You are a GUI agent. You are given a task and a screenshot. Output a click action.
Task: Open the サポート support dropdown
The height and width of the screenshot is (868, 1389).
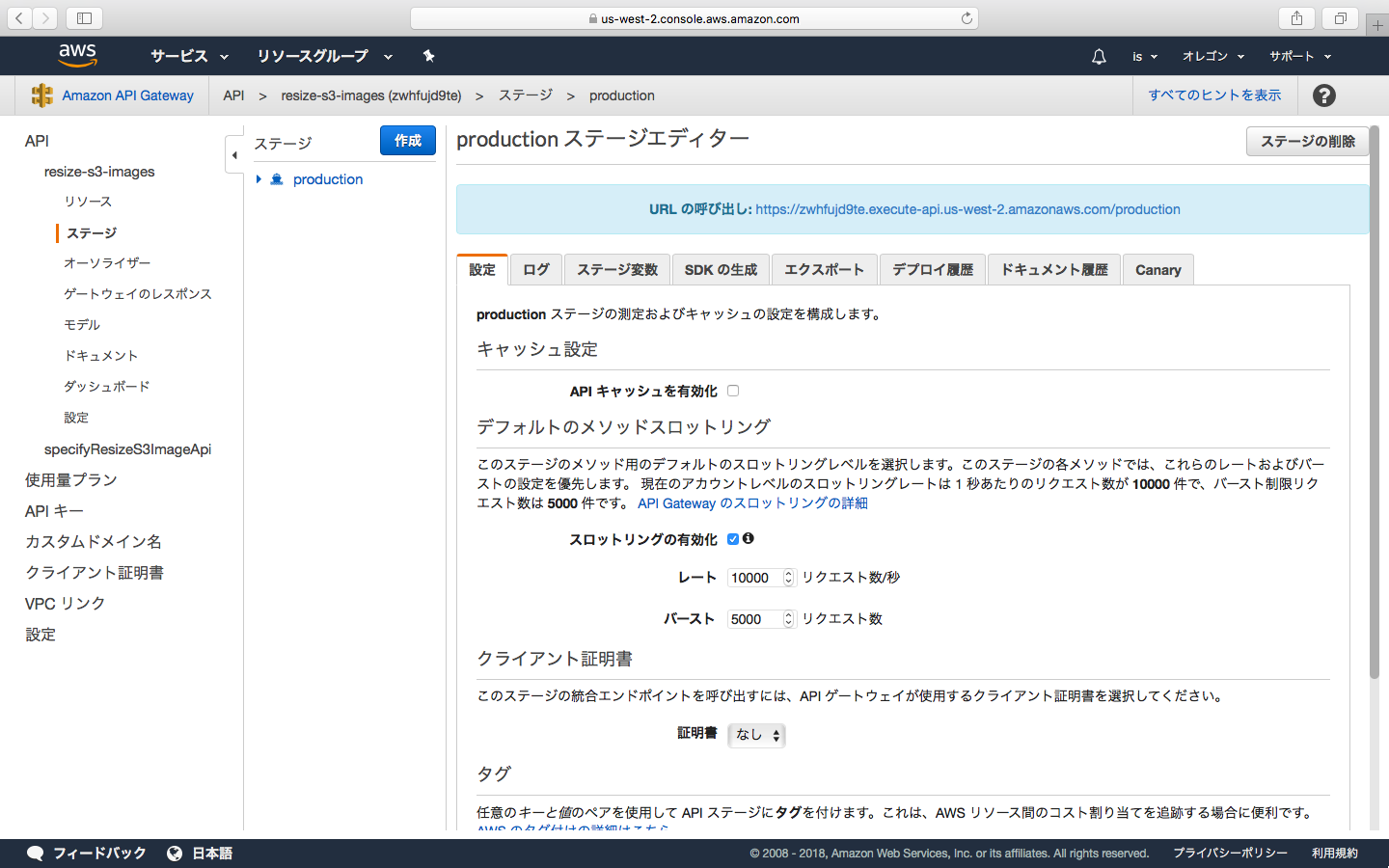(1300, 56)
